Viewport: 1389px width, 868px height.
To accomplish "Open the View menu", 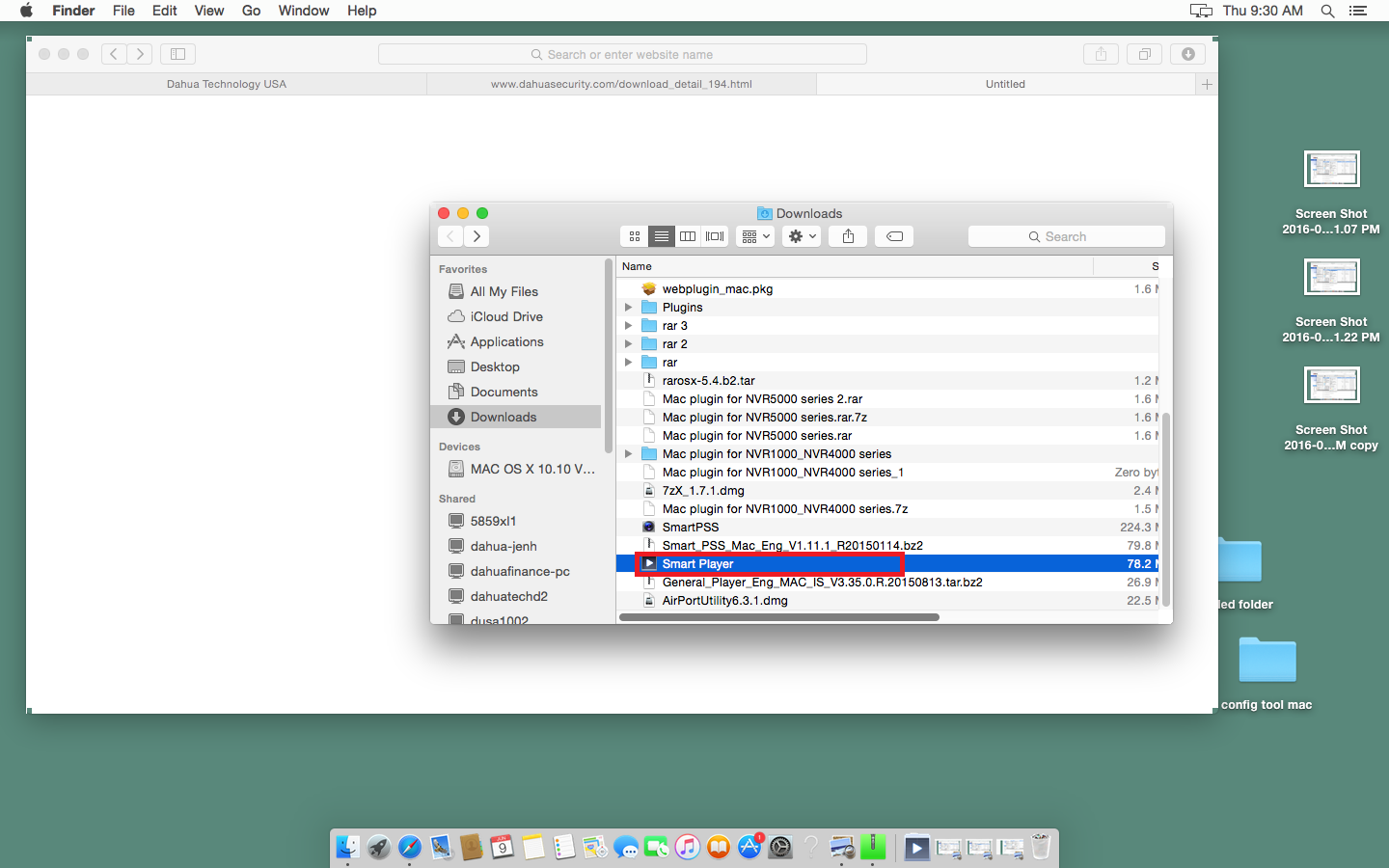I will [209, 11].
